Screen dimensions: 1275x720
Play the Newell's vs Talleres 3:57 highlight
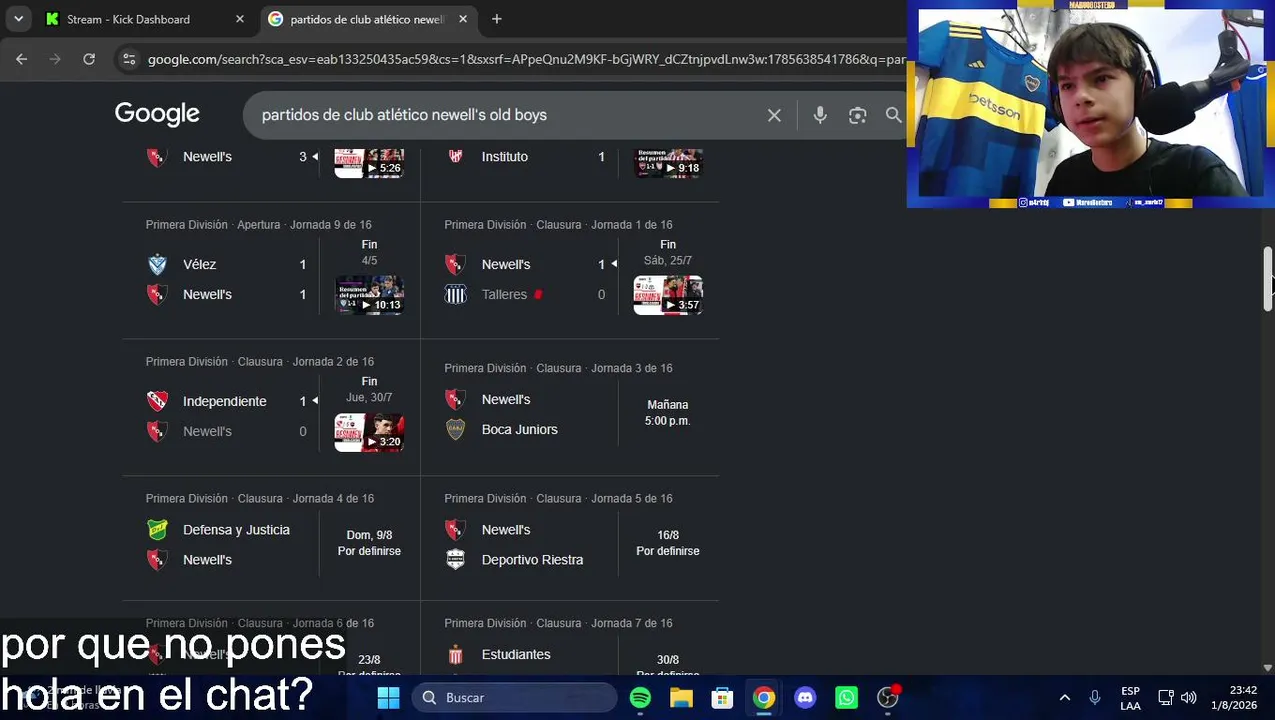pos(668,295)
